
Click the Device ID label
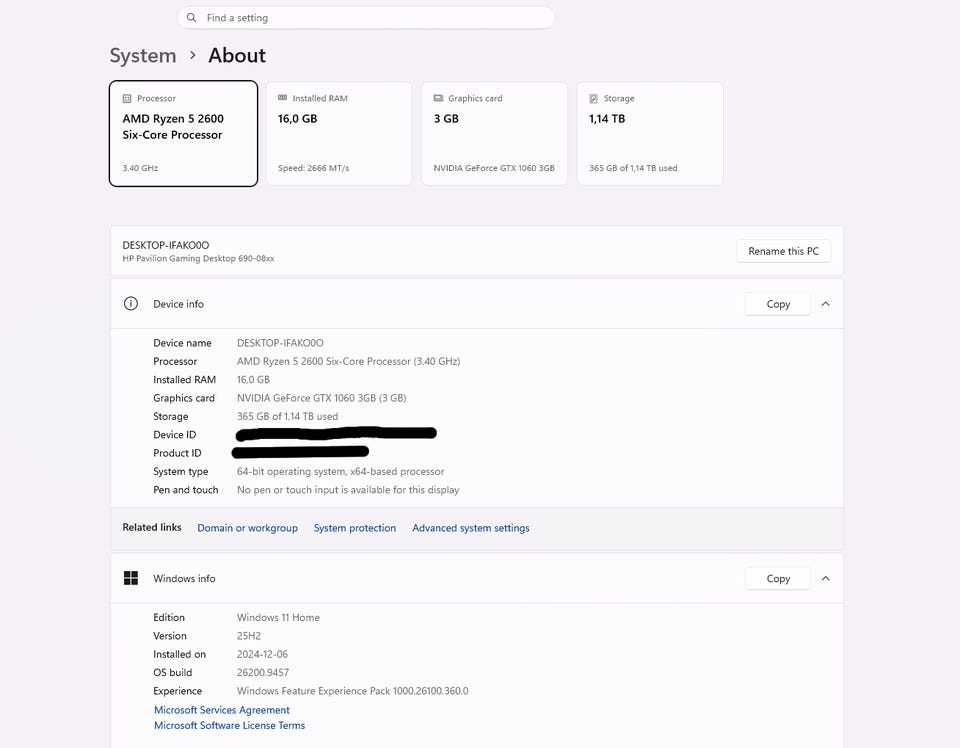[x=174, y=435]
